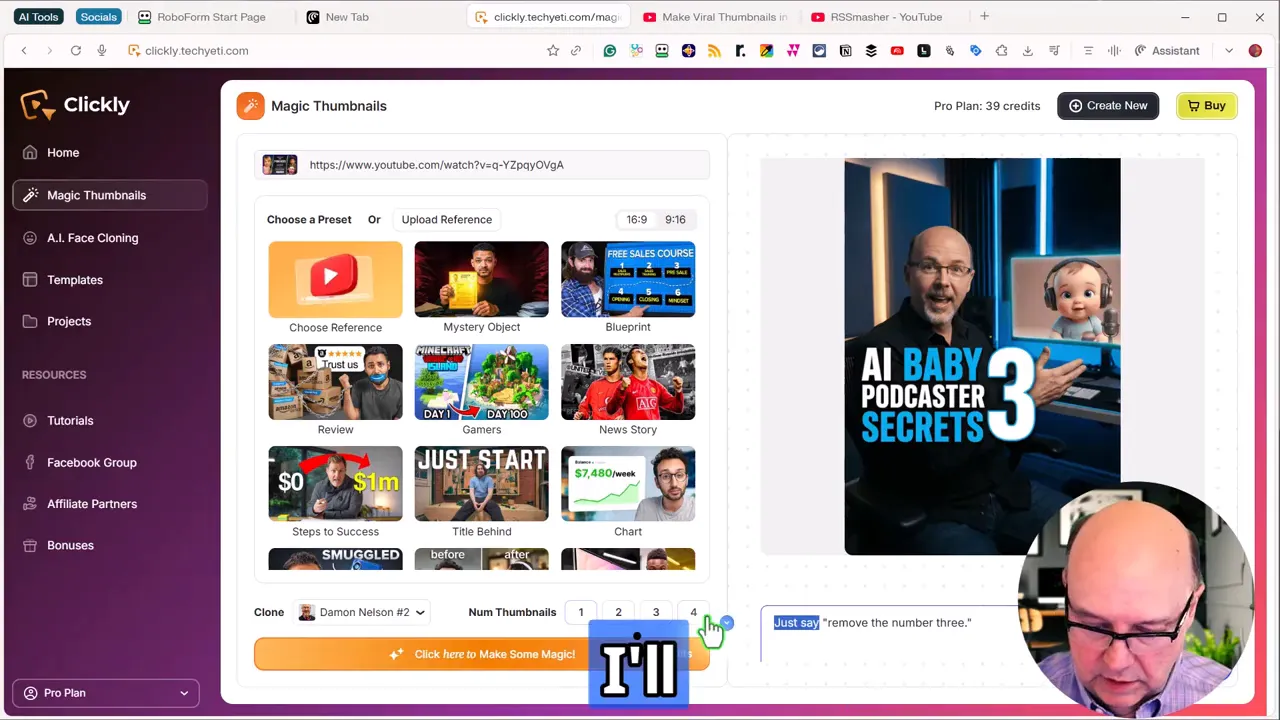
Task: Expand the Pro Plan menu
Action: [104, 692]
